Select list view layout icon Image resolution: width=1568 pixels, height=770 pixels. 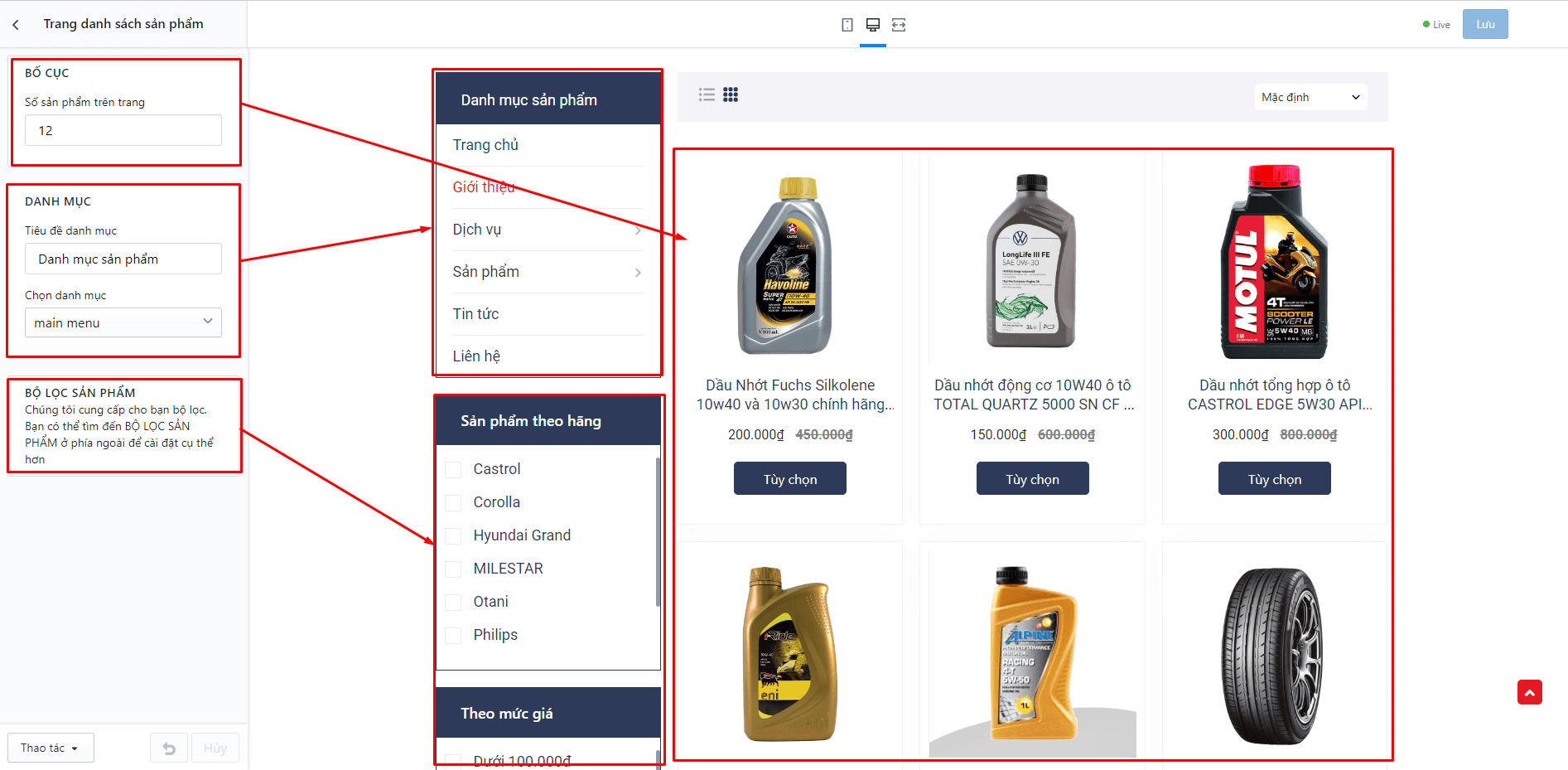tap(707, 94)
